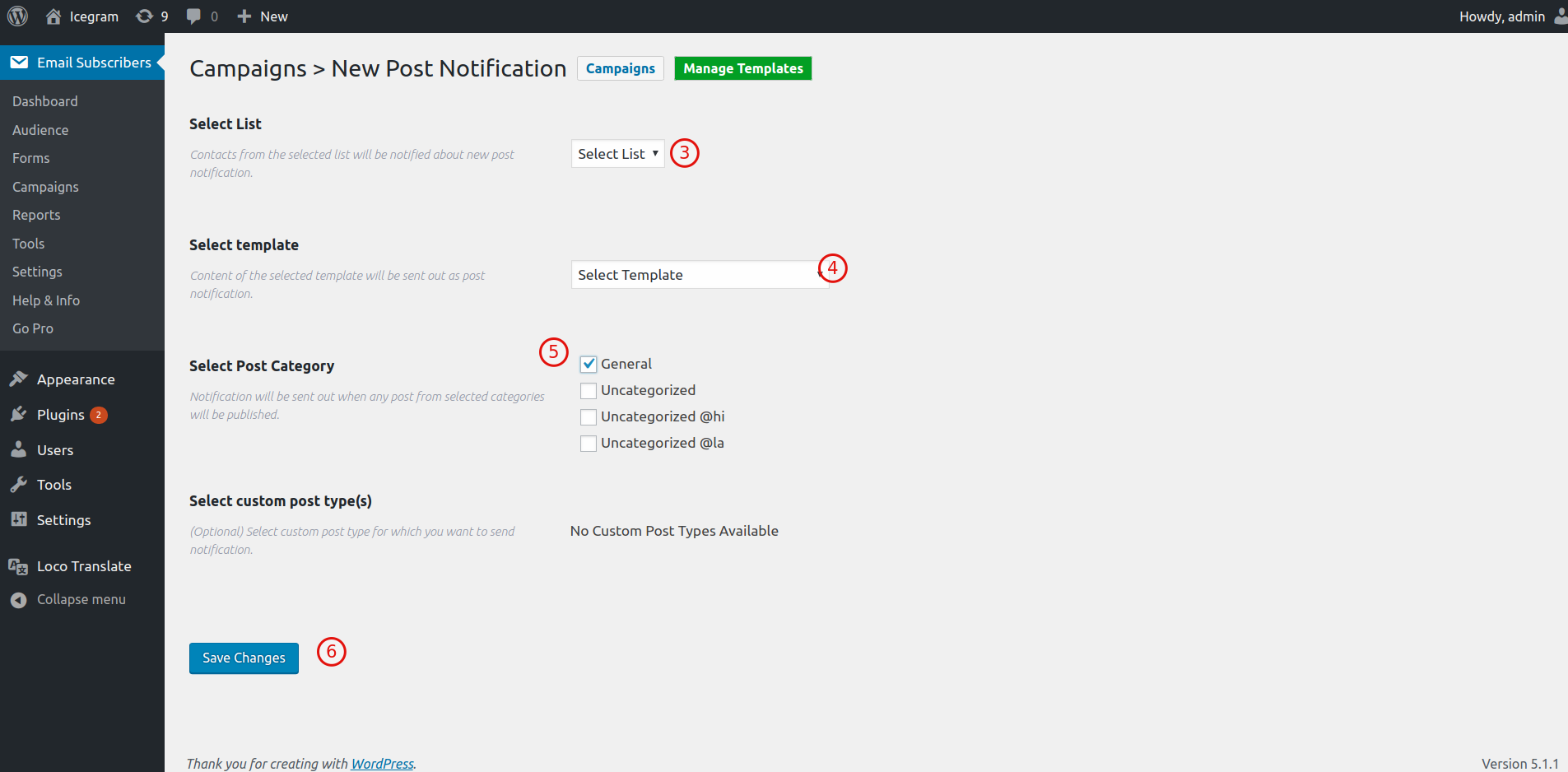Viewport: 1568px width, 772px height.
Task: Click the Plugins update count badge
Action: pos(99,415)
